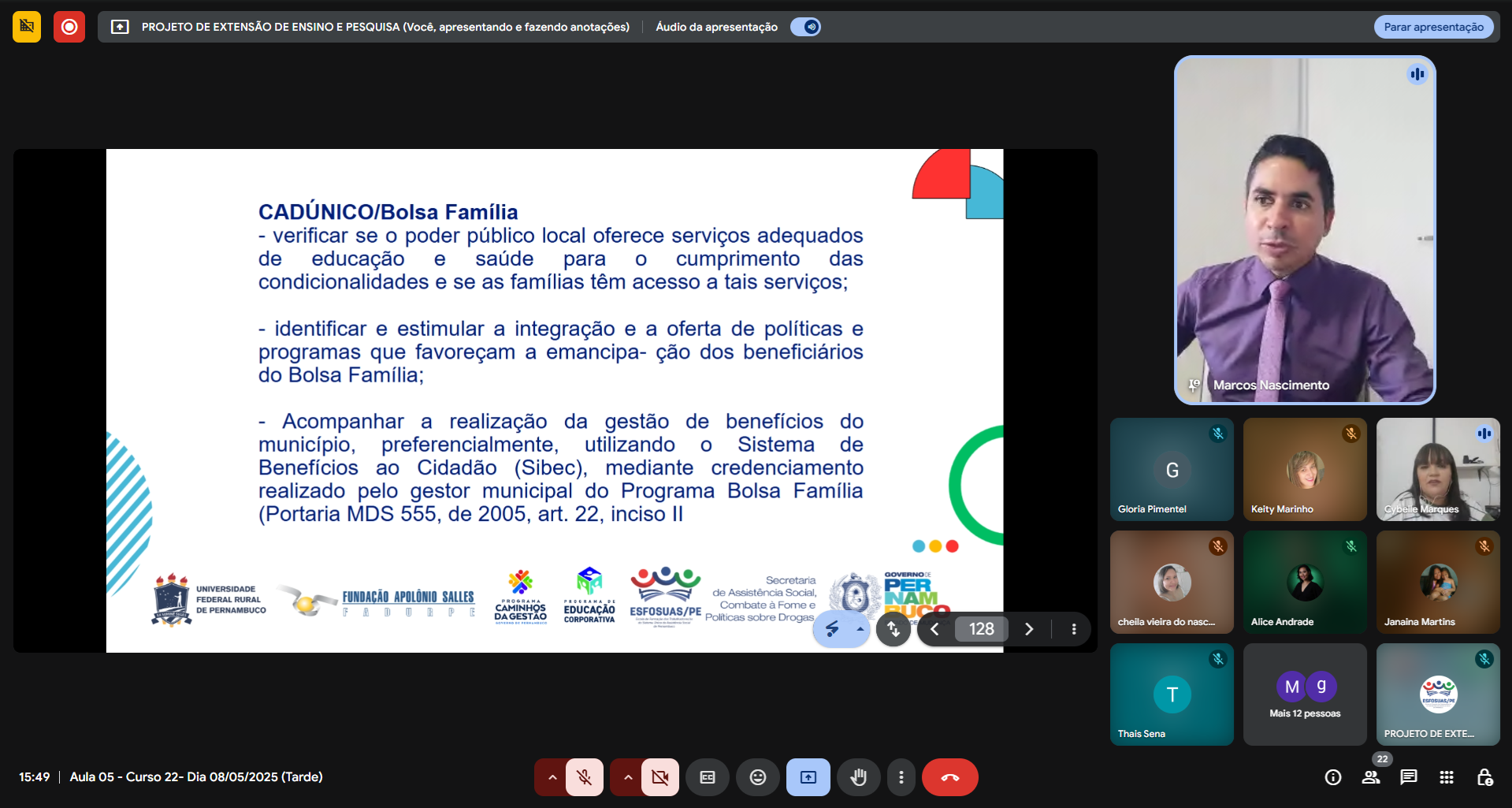
Task: Open annotation tool options arrow
Action: pos(860,629)
